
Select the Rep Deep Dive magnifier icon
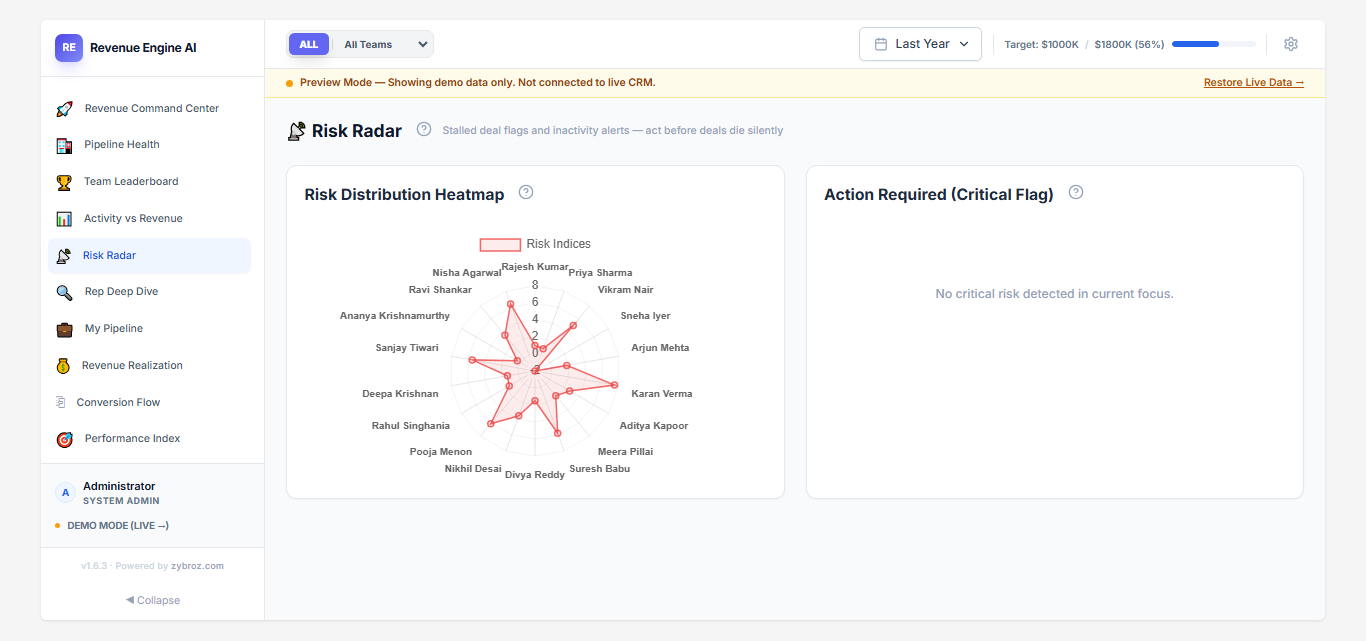coord(64,291)
